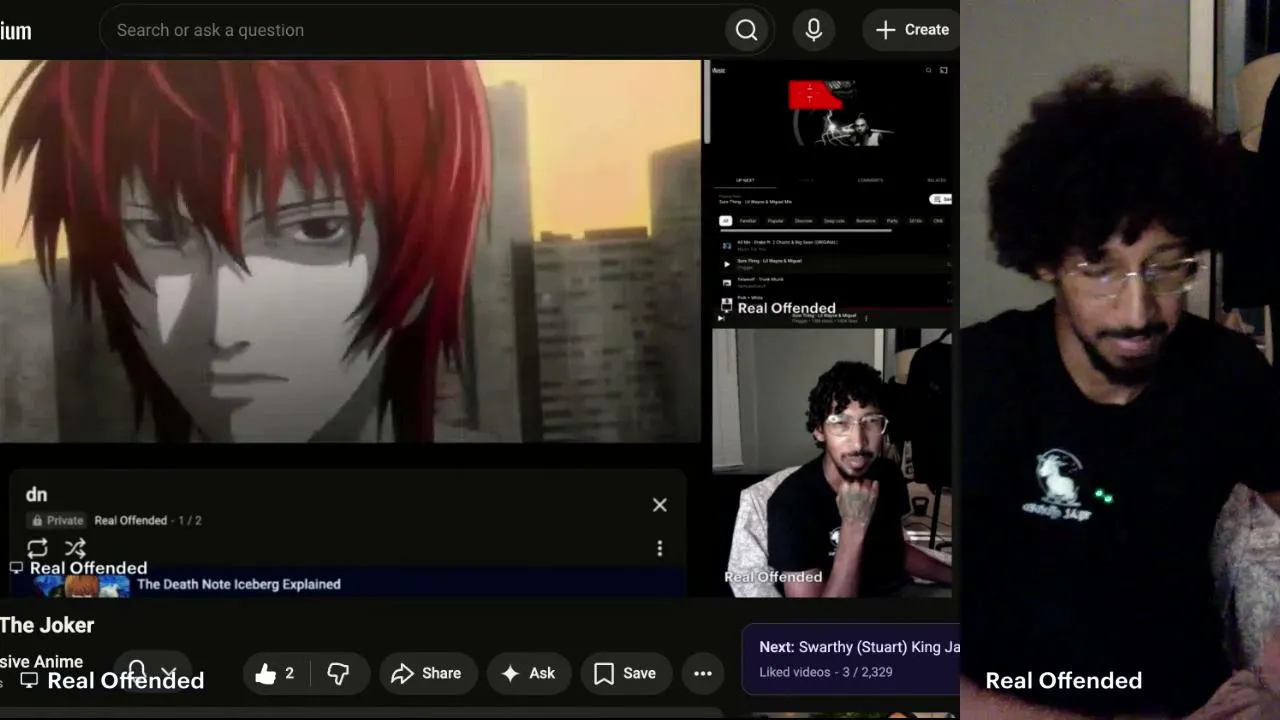Switch to the RELATED tab
The height and width of the screenshot is (720, 1280).
[936, 180]
